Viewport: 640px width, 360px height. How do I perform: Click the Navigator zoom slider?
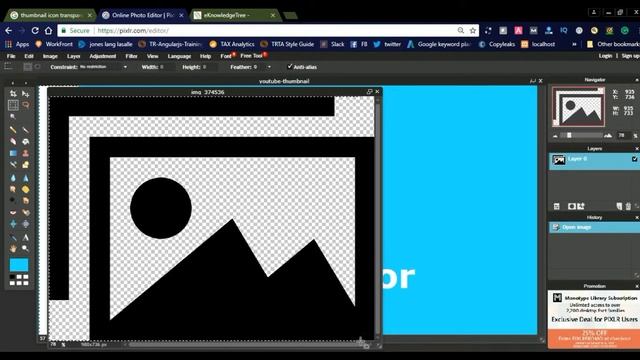tap(581, 136)
